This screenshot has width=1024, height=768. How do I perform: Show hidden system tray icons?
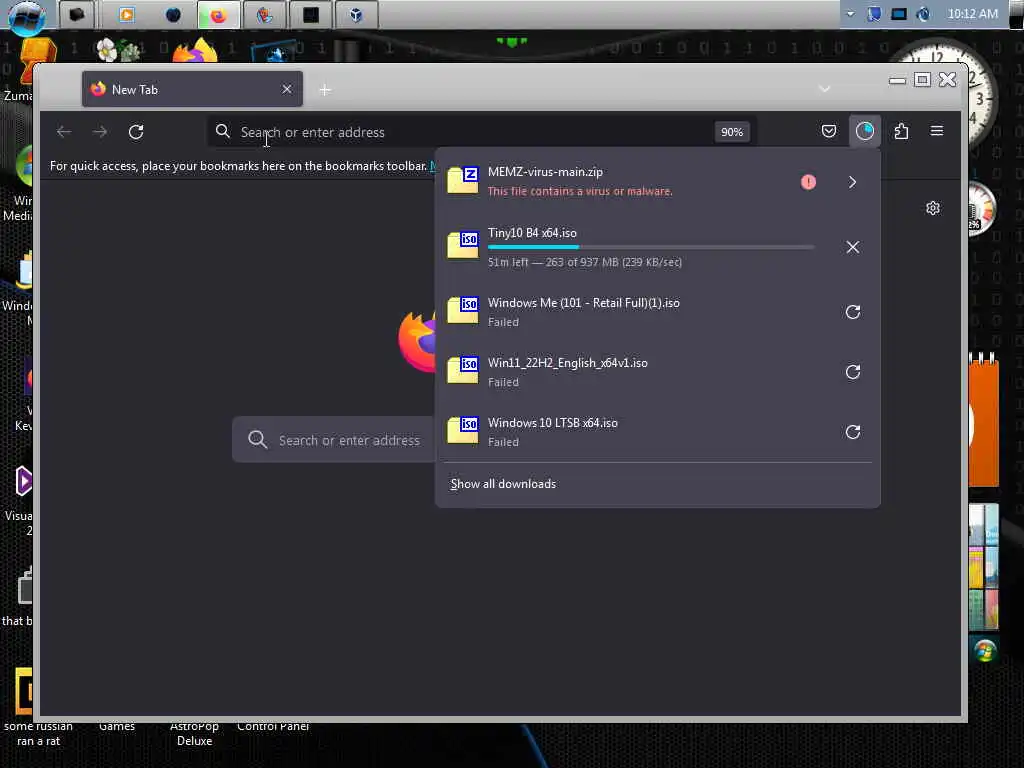point(850,14)
